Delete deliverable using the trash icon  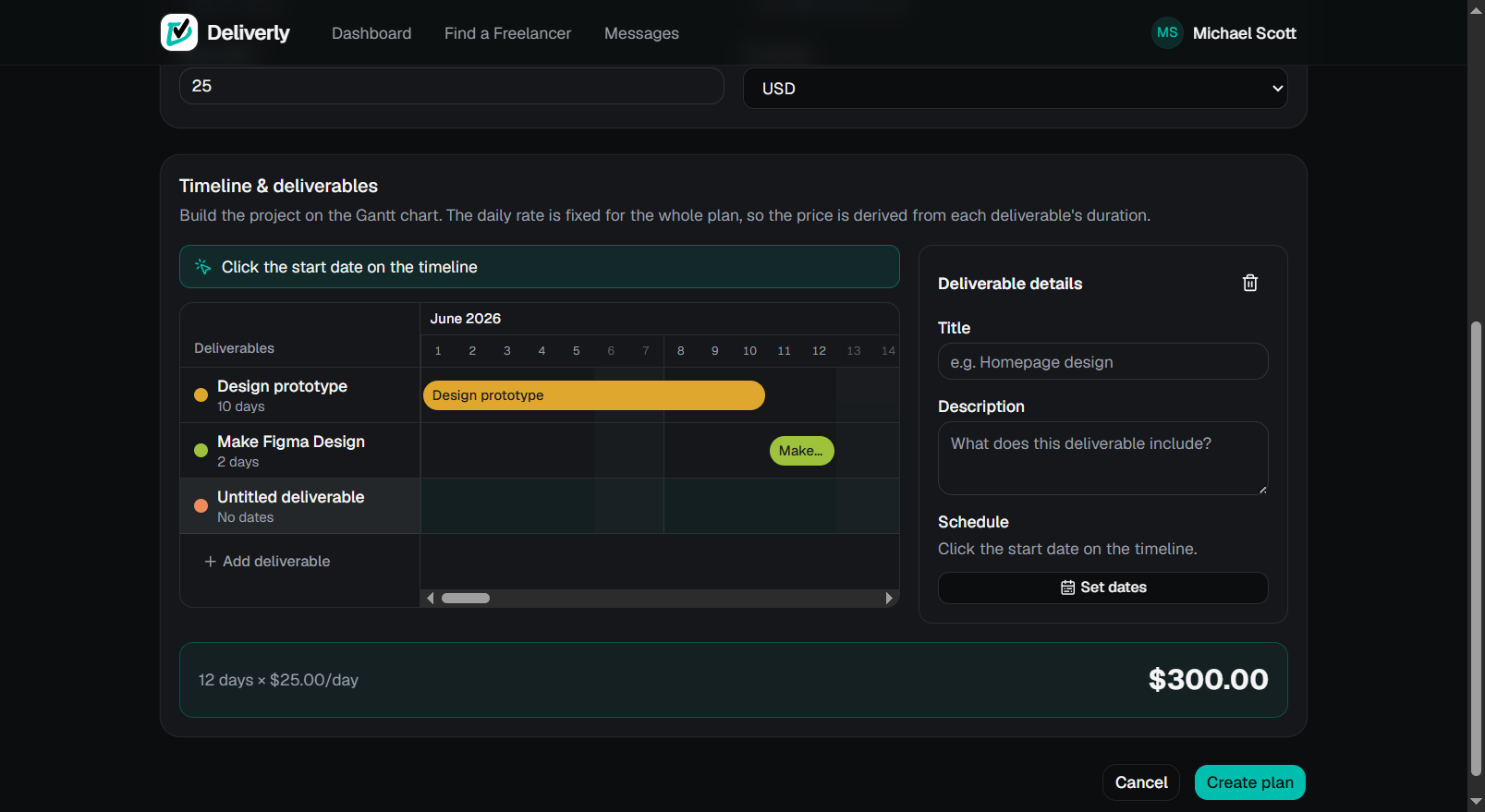tap(1249, 283)
